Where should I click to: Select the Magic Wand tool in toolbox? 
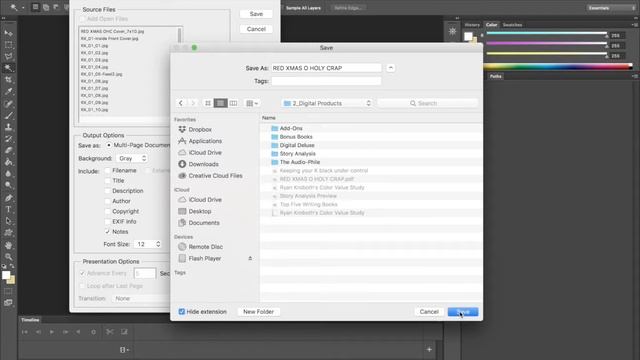(8, 68)
